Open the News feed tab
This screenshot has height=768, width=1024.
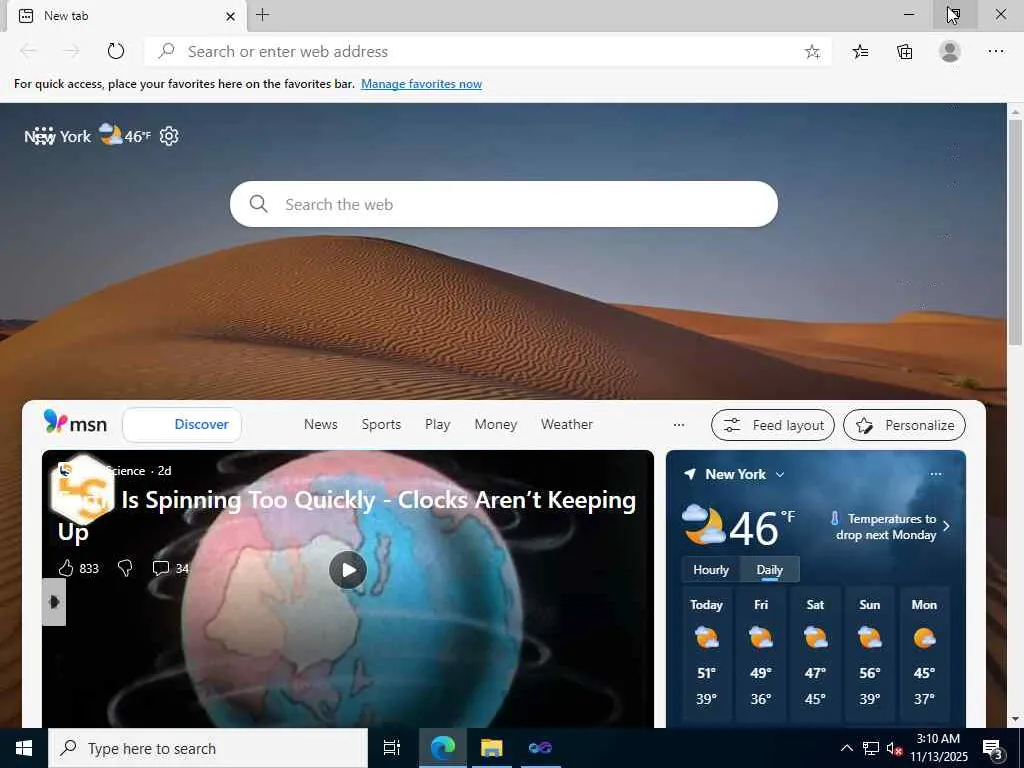(x=321, y=424)
